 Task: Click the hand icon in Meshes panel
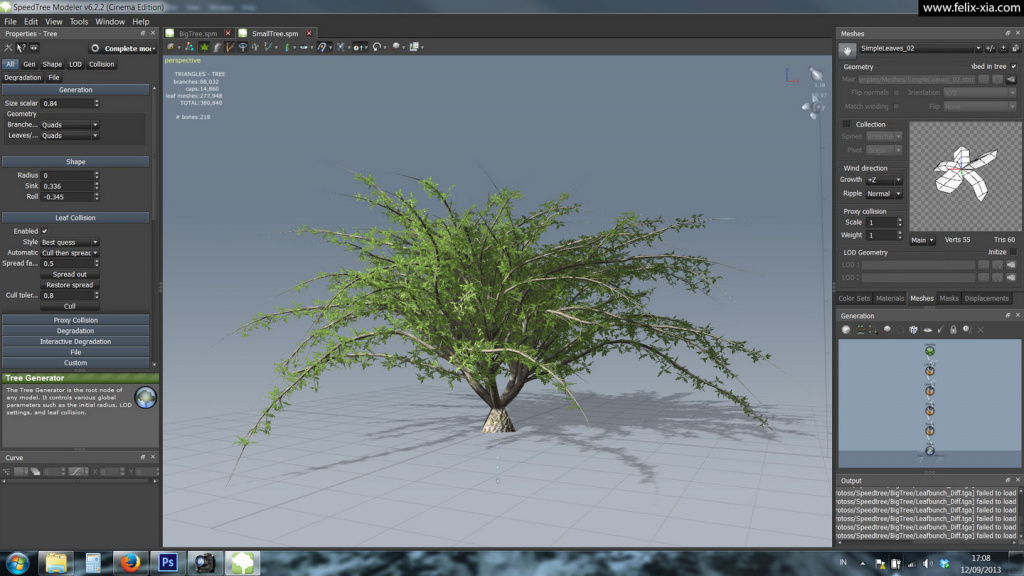pyautogui.click(x=847, y=50)
